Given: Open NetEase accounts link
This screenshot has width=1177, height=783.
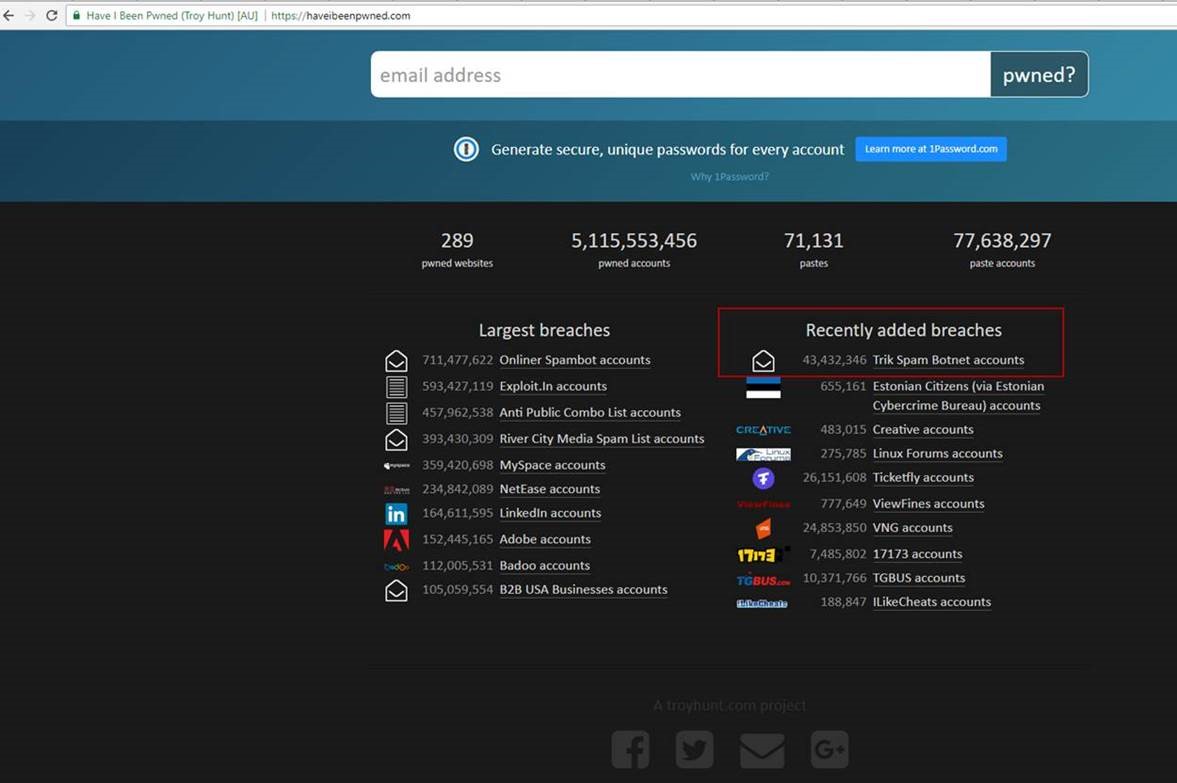Looking at the screenshot, I should (x=549, y=489).
